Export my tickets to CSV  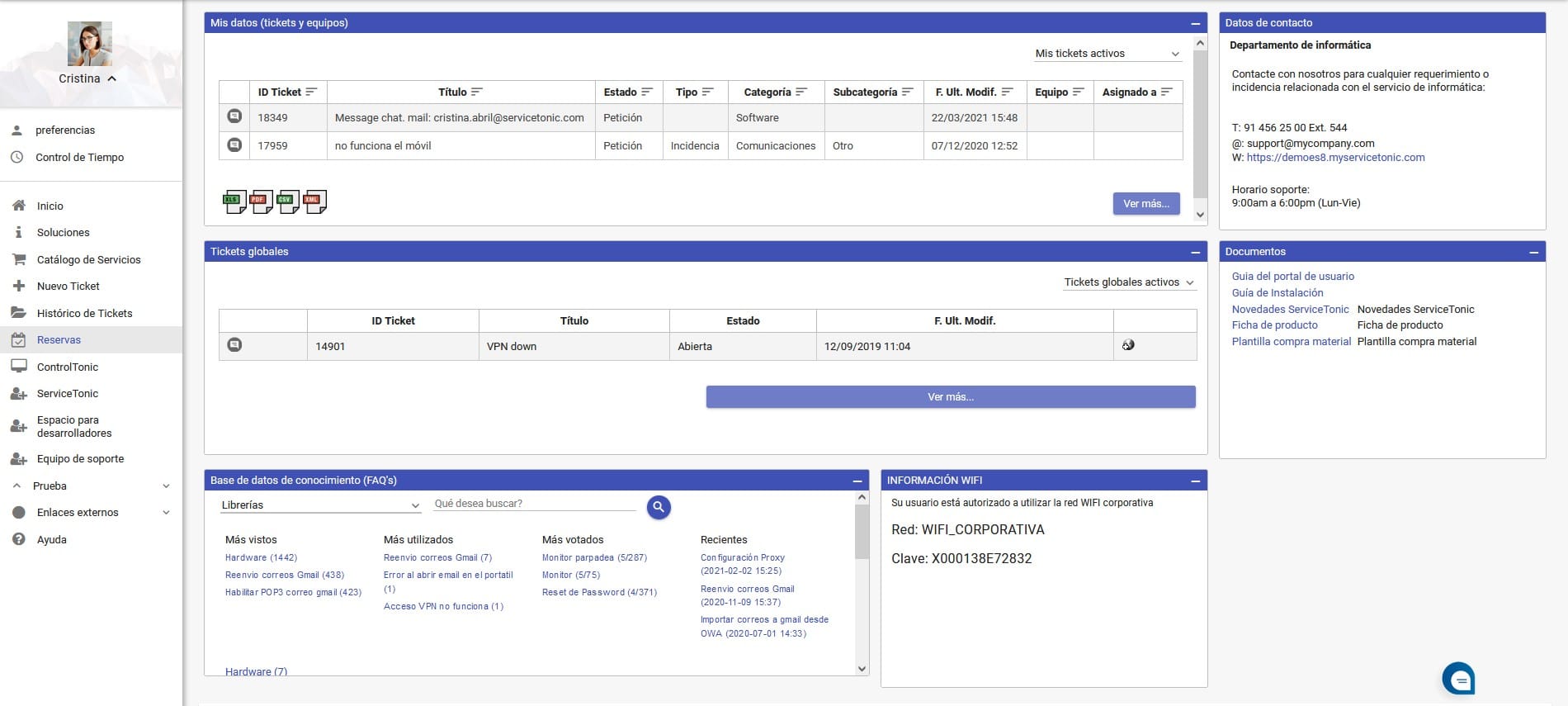click(288, 201)
